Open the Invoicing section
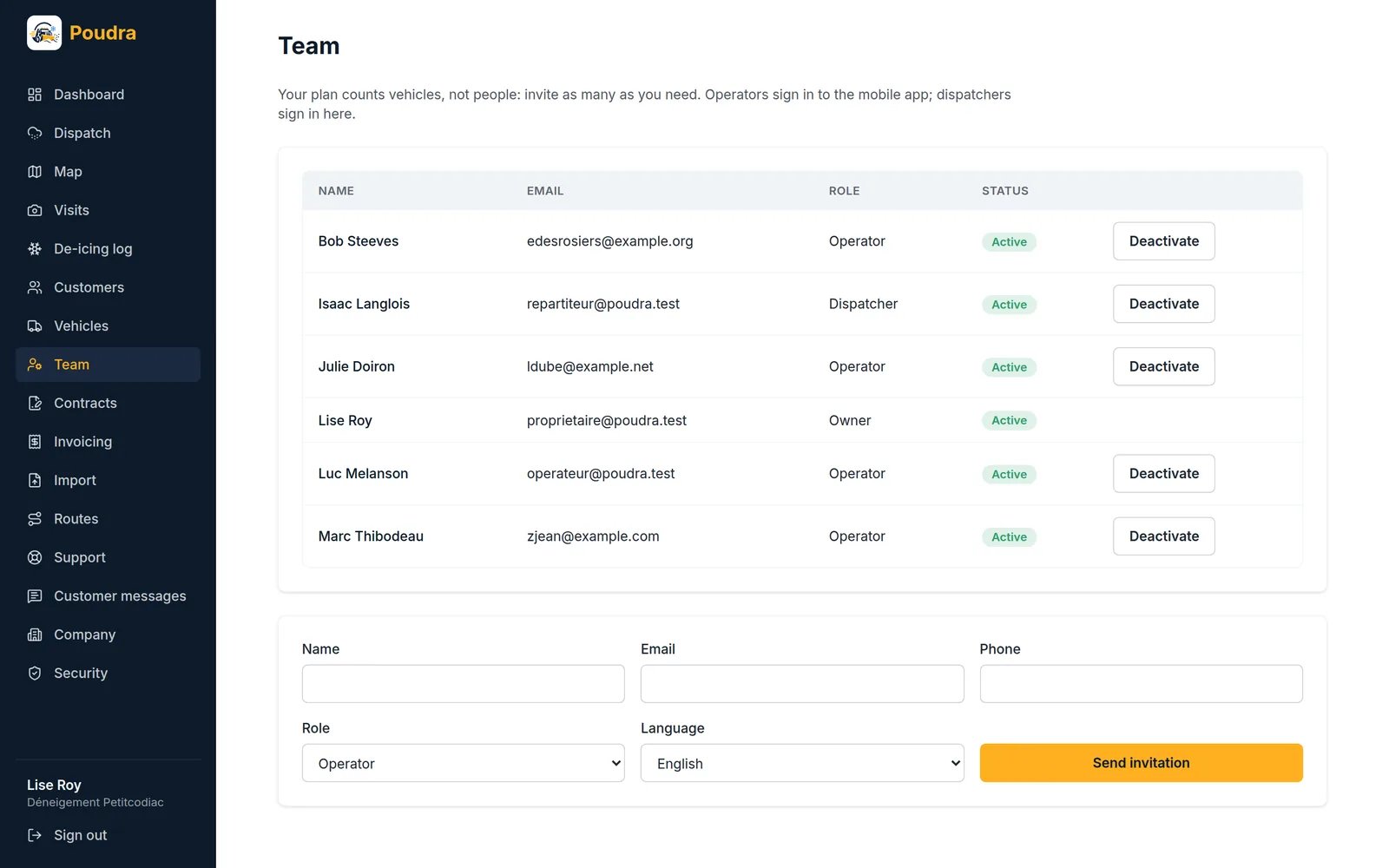 point(108,442)
